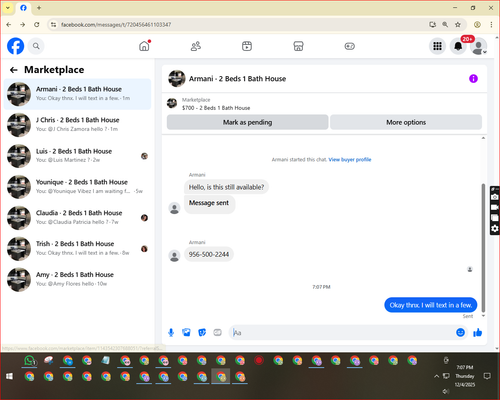Open the emoji picker smiley icon
The image size is (500, 400).
460,332
